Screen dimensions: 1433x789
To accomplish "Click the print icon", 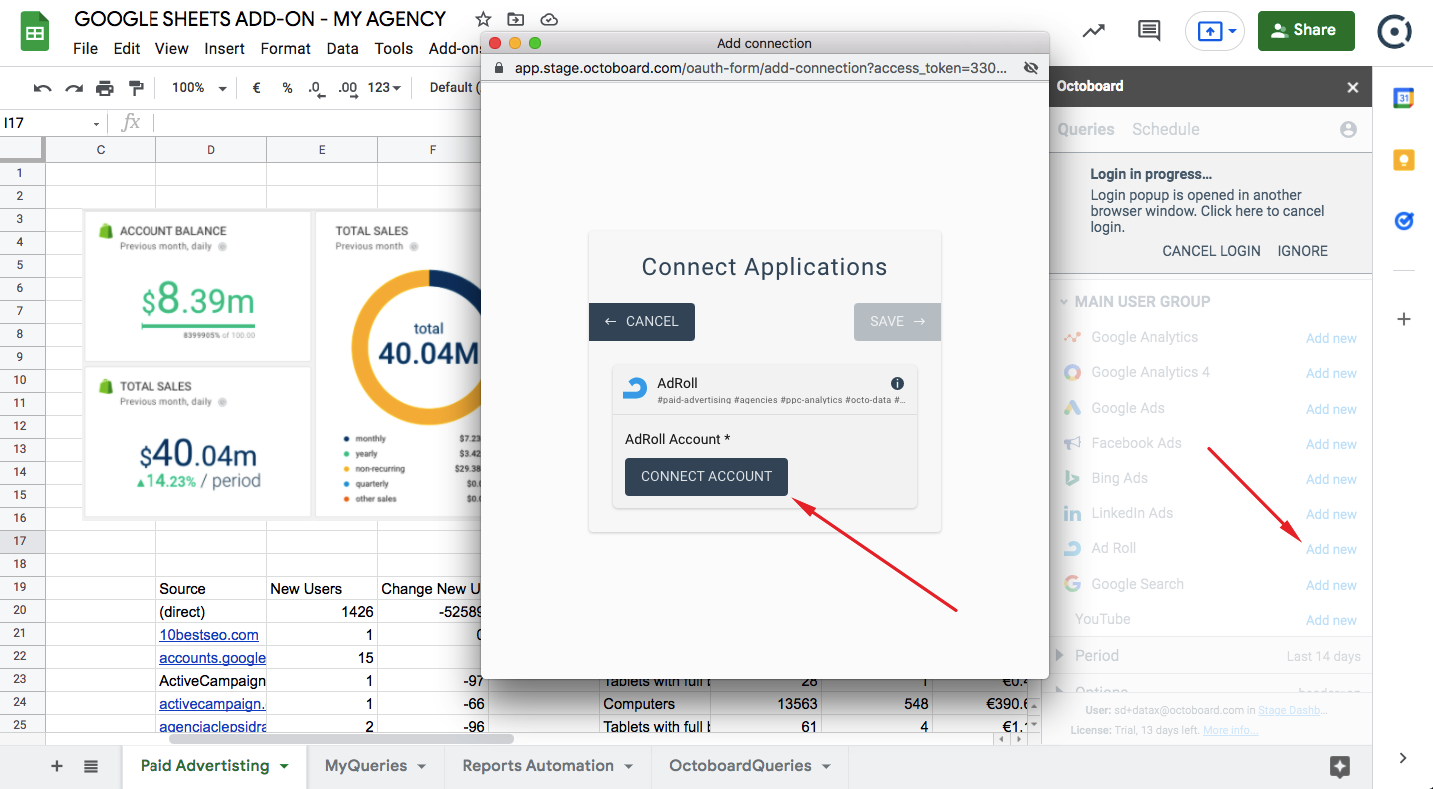I will point(105,88).
